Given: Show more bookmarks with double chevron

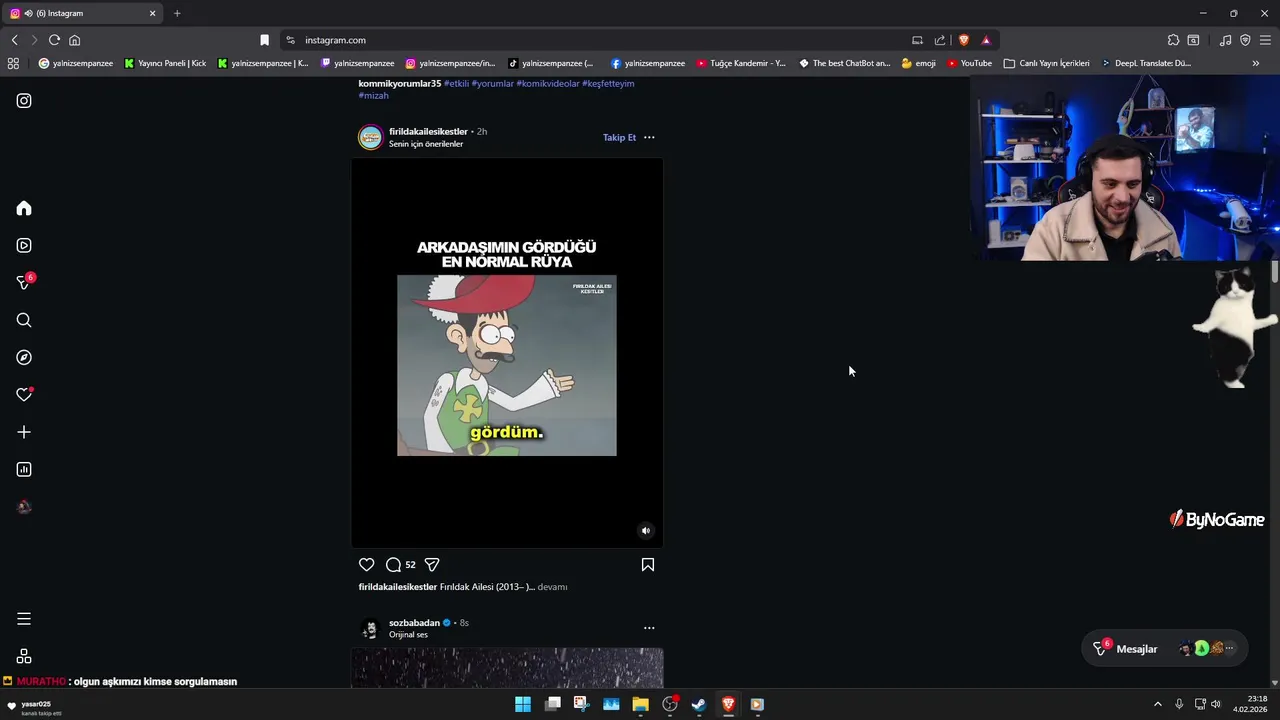Looking at the screenshot, I should tap(1256, 63).
